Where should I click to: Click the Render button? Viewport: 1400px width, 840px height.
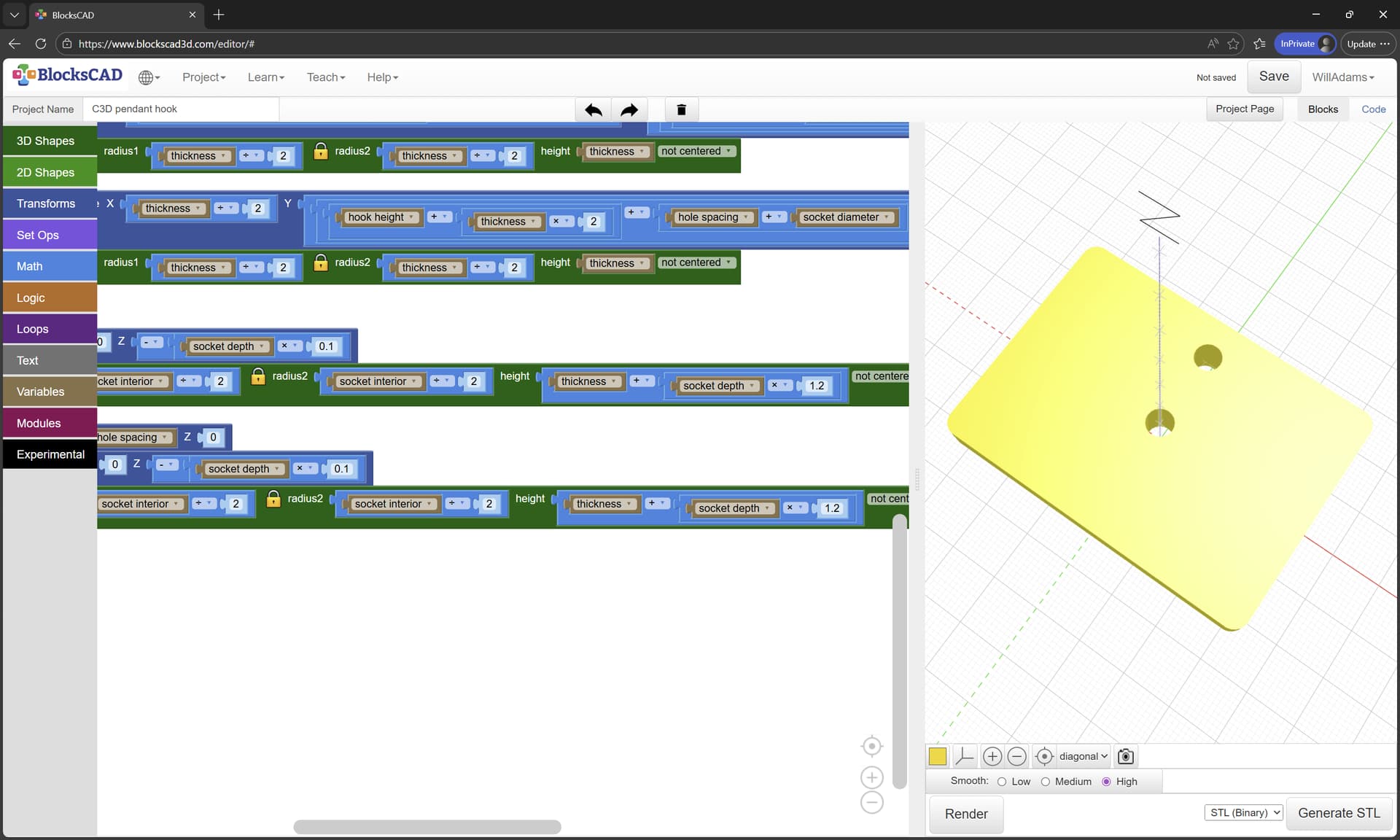965,814
